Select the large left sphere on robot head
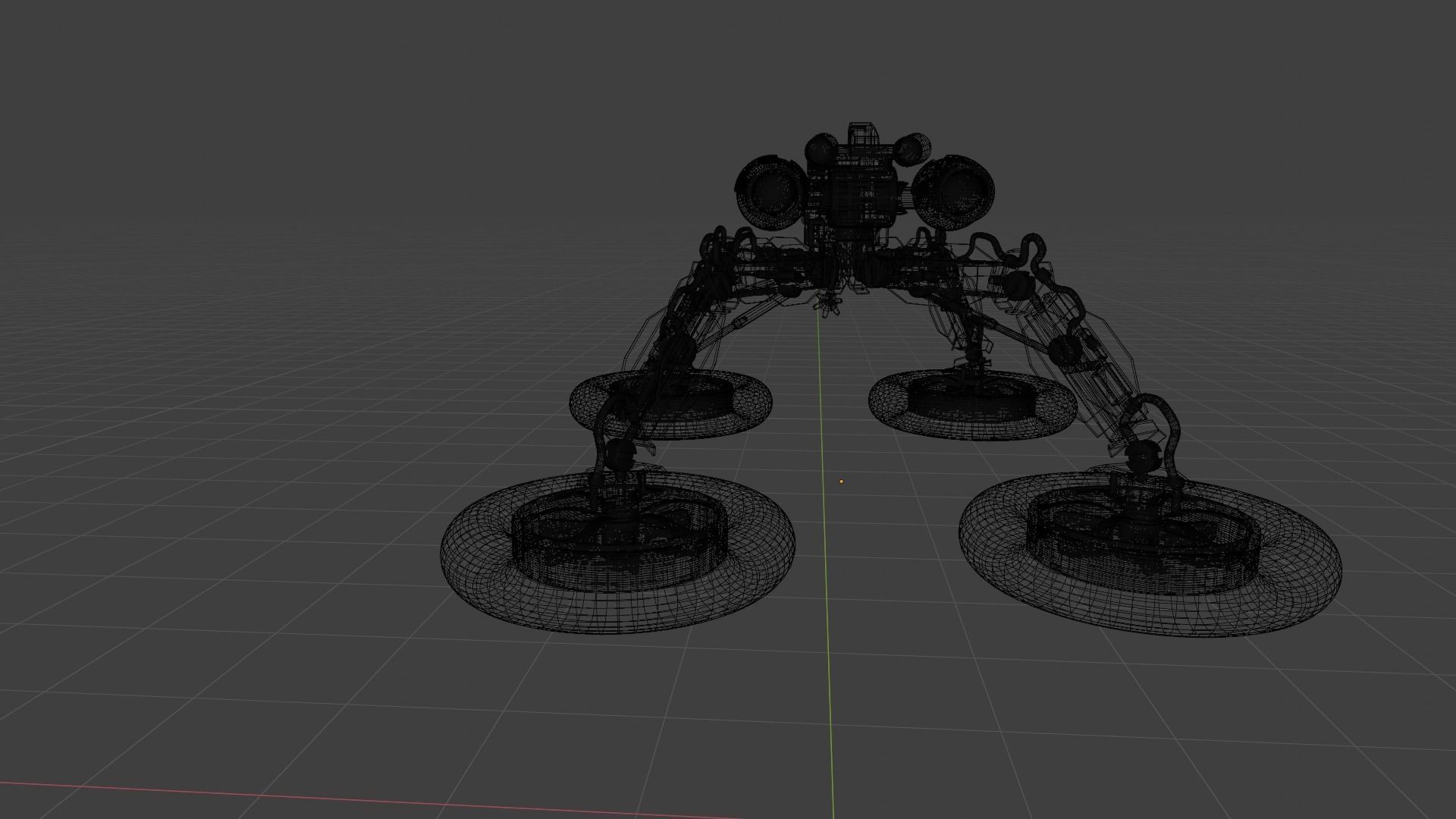Screen dimensions: 1456x819 click(772, 191)
